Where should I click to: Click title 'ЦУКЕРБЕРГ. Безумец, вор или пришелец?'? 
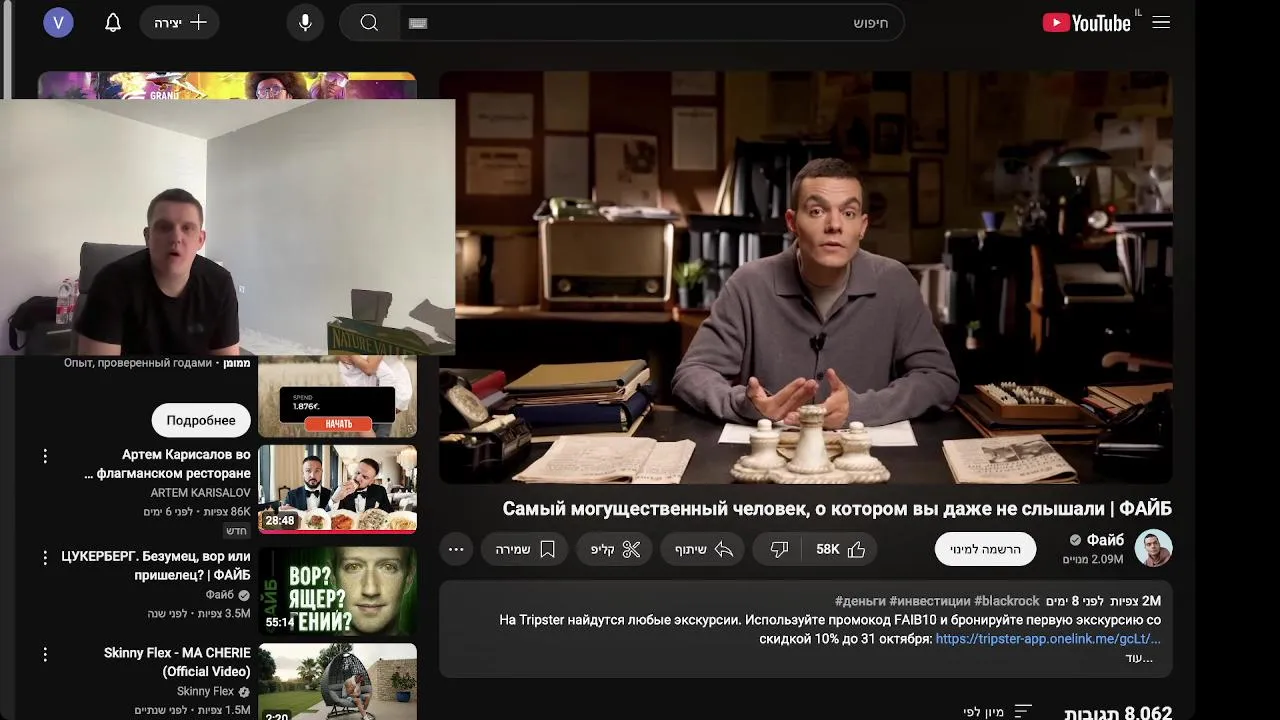[156, 565]
